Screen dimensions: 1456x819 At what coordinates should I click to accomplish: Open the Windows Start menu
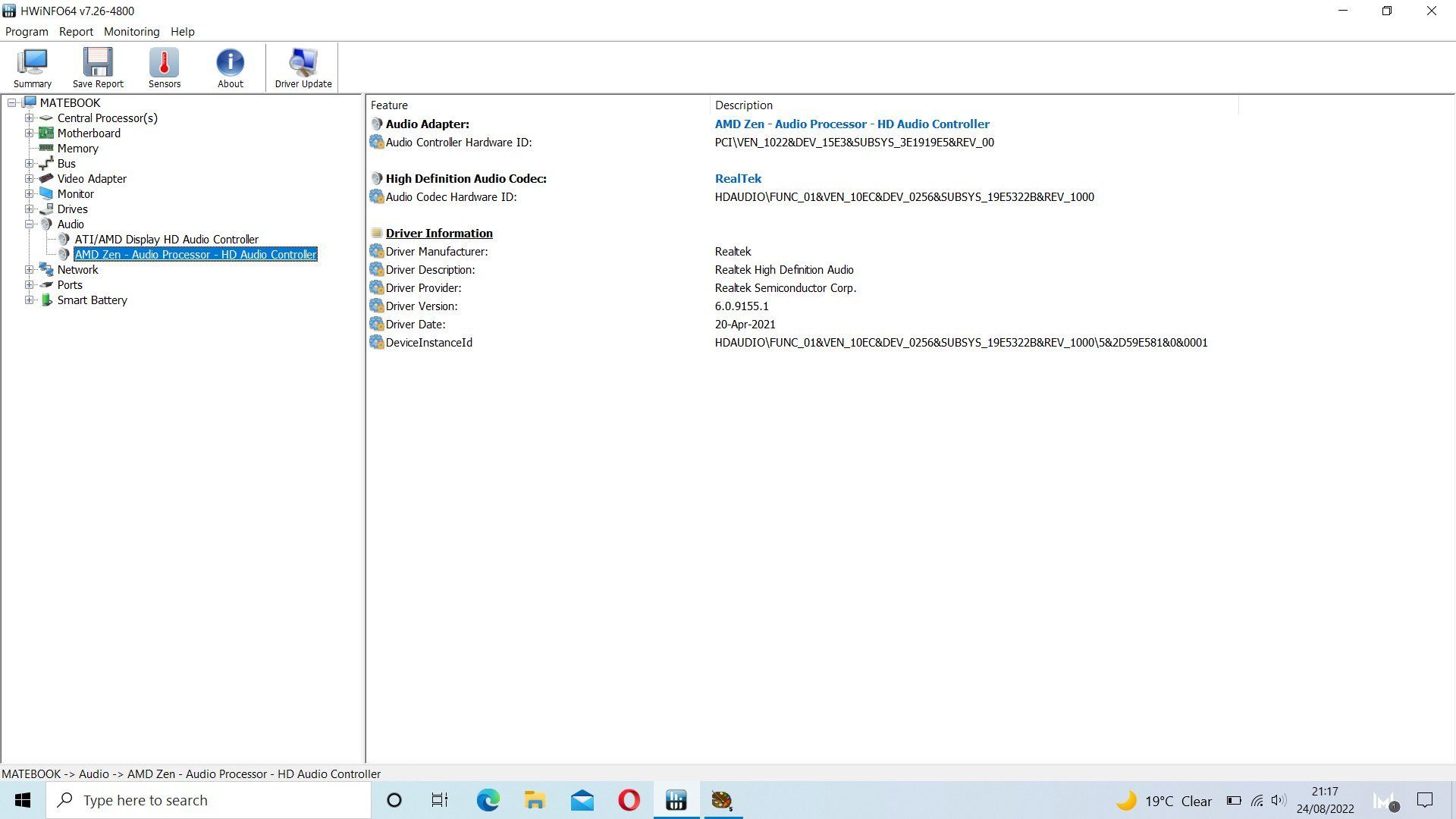[23, 800]
